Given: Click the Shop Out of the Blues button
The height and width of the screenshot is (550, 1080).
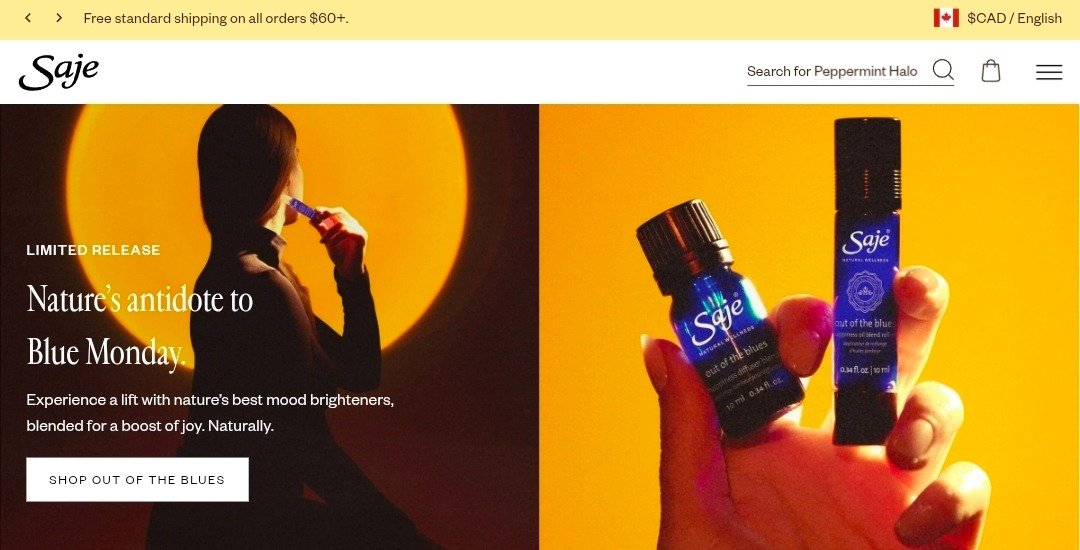Looking at the screenshot, I should tap(137, 480).
